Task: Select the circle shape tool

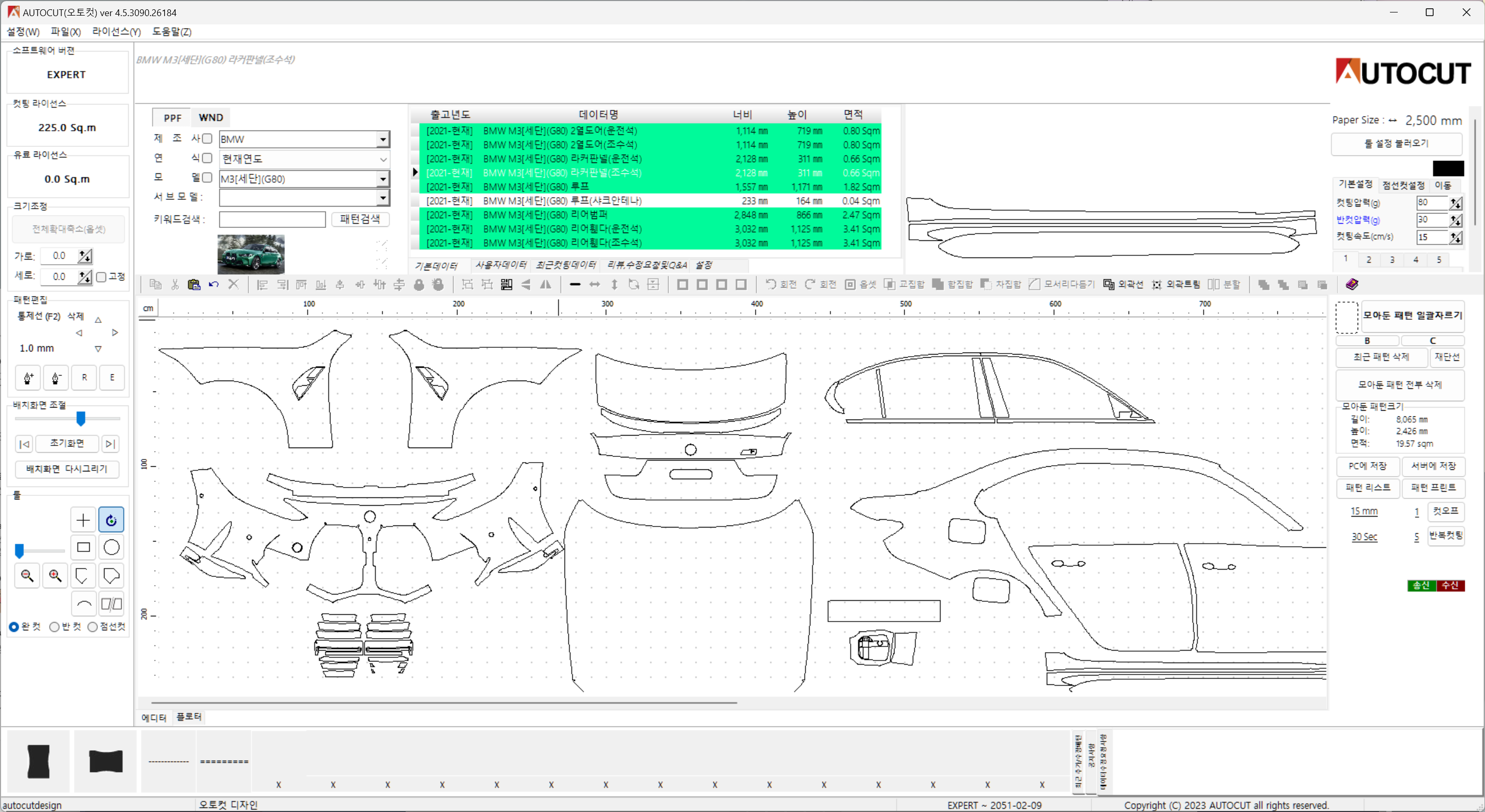Action: coord(111,548)
